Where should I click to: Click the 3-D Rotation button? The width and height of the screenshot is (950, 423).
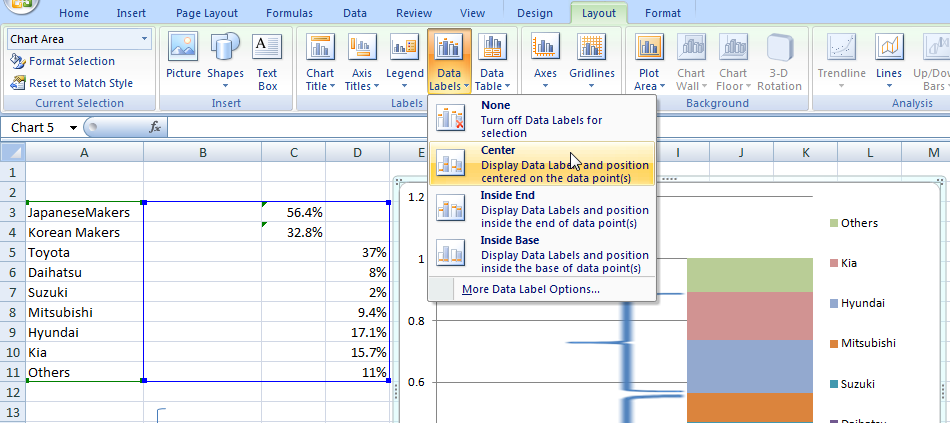(779, 62)
